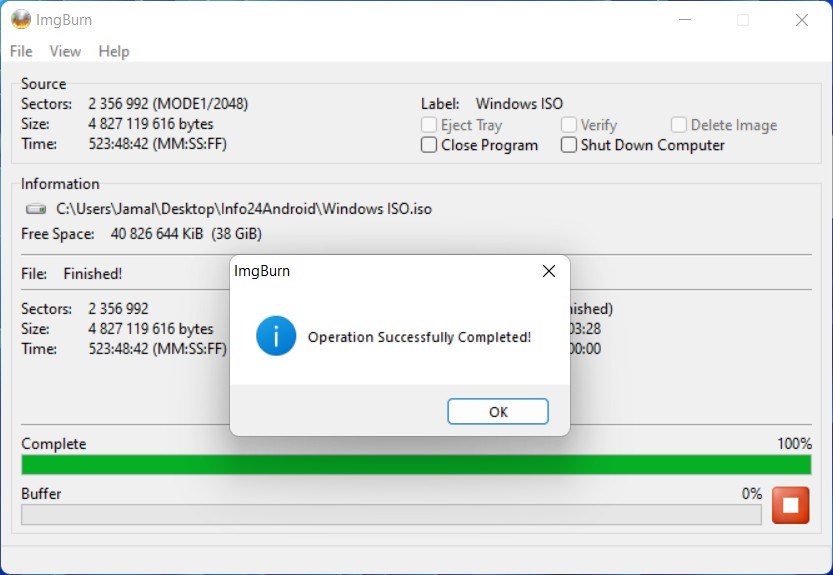The height and width of the screenshot is (575, 833).
Task: Click the red Stop button icon
Action: [790, 505]
